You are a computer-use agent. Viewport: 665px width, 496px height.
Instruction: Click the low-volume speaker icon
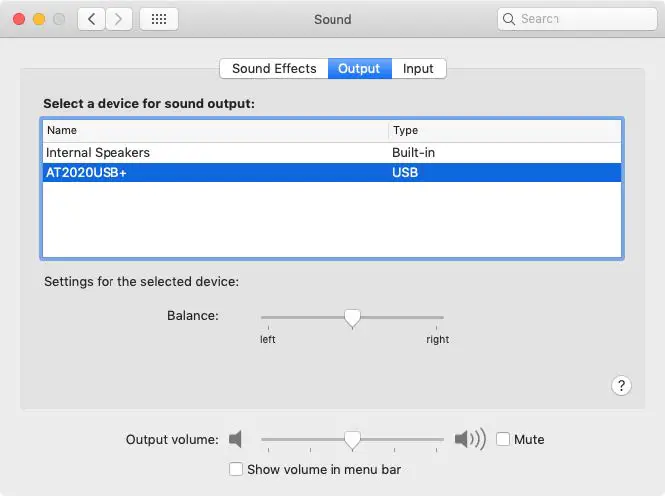tap(235, 439)
